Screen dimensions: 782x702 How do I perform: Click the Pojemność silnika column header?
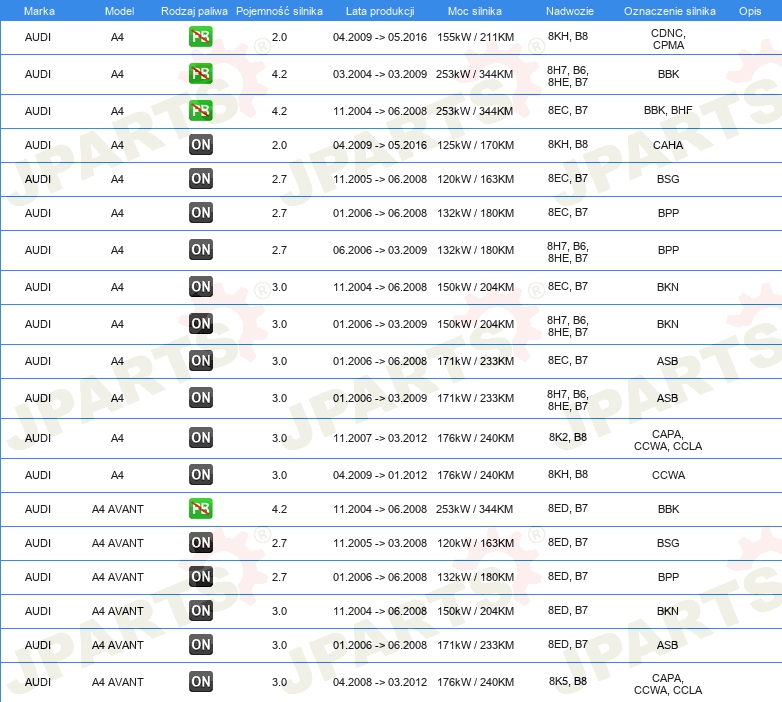[x=279, y=10]
